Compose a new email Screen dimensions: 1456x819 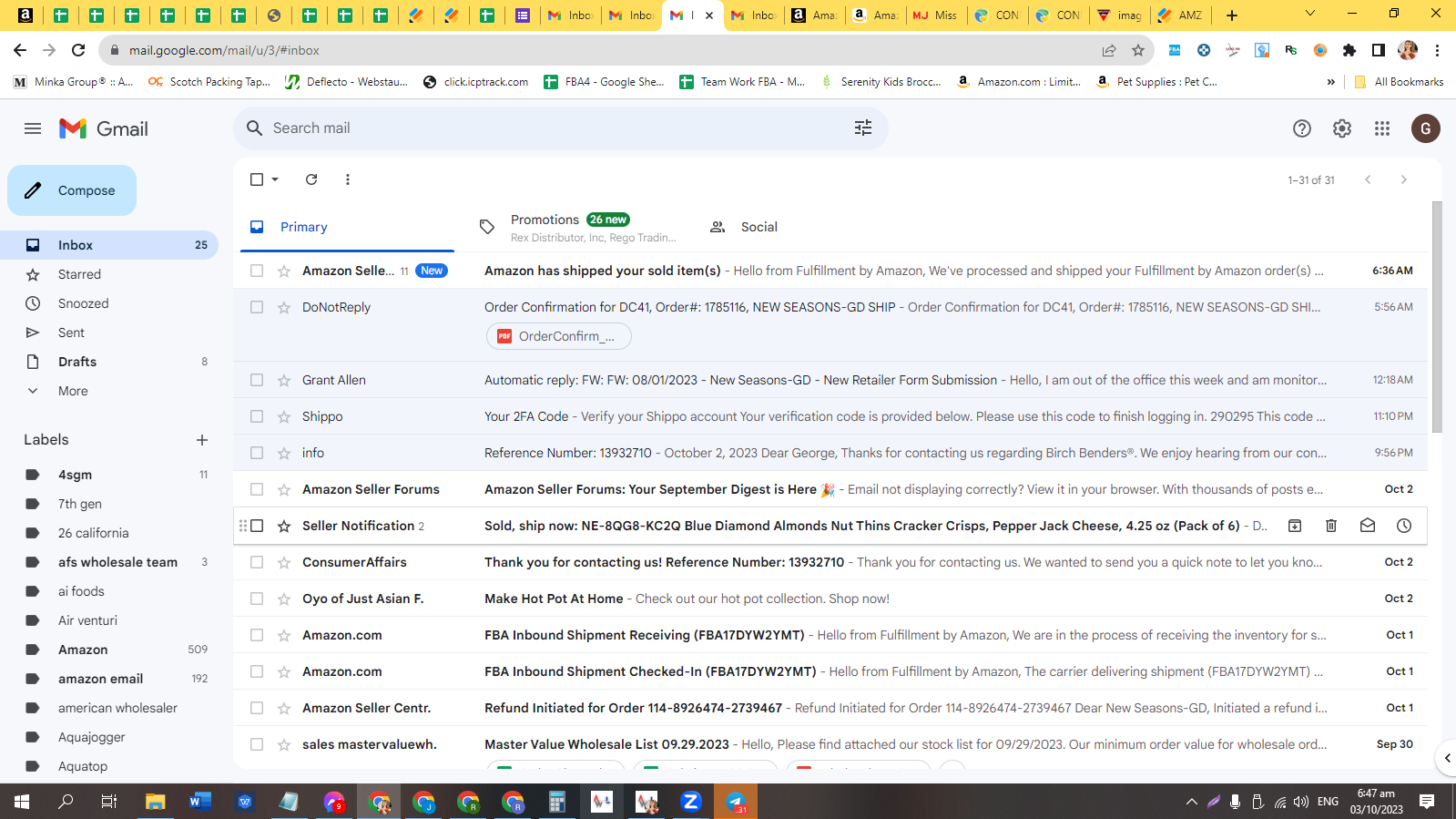72,190
